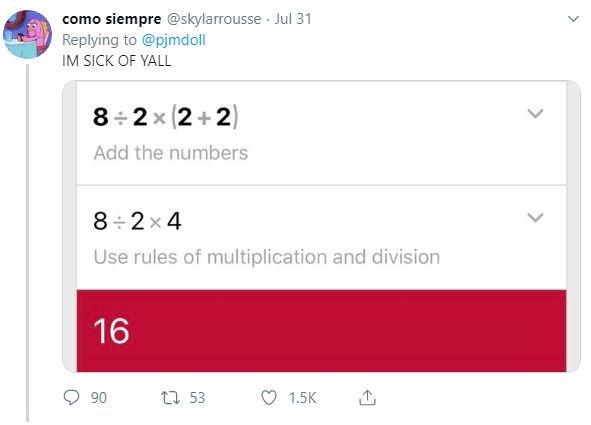Open the Jul 31 timestamp
Screen dimensions: 591x425
point(293,19)
